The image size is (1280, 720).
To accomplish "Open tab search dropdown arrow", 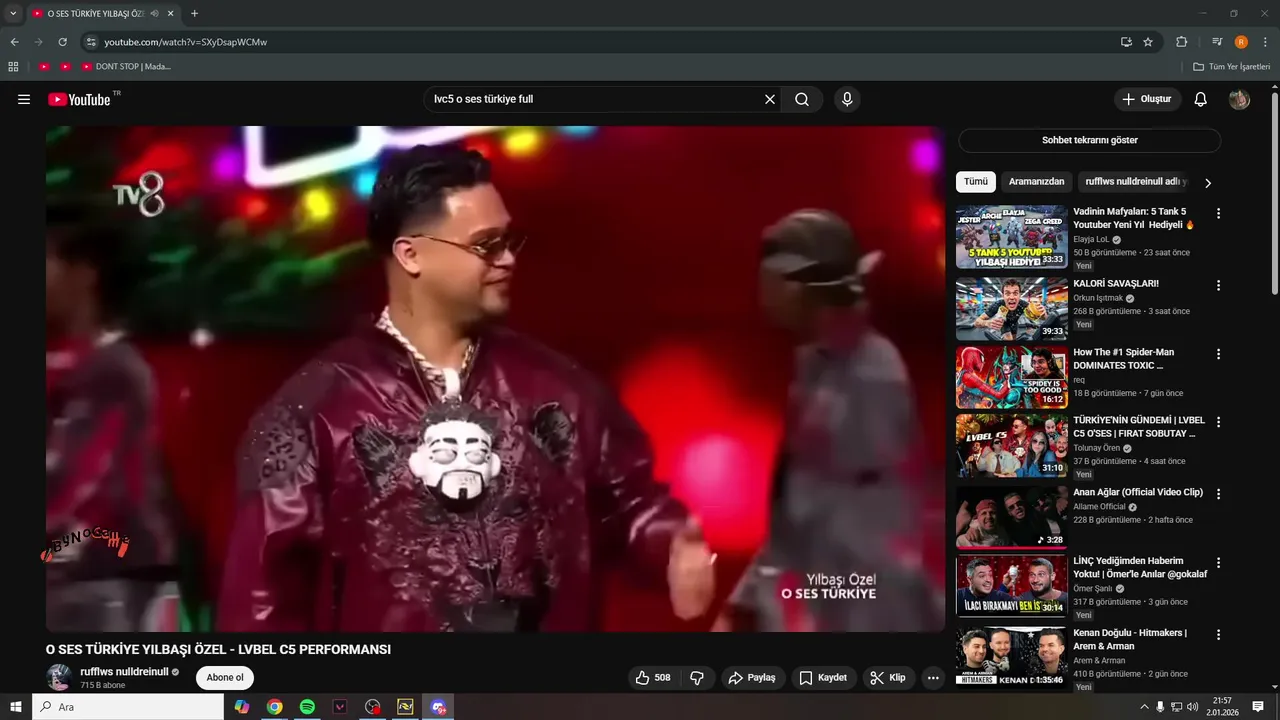I will [13, 13].
